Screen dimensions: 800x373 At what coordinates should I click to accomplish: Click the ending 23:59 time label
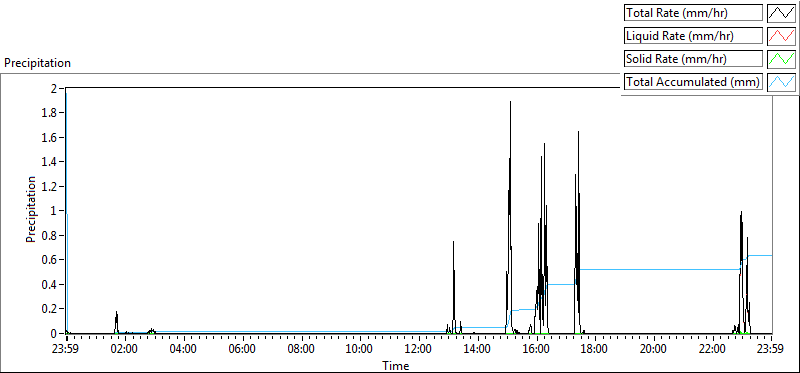click(771, 350)
